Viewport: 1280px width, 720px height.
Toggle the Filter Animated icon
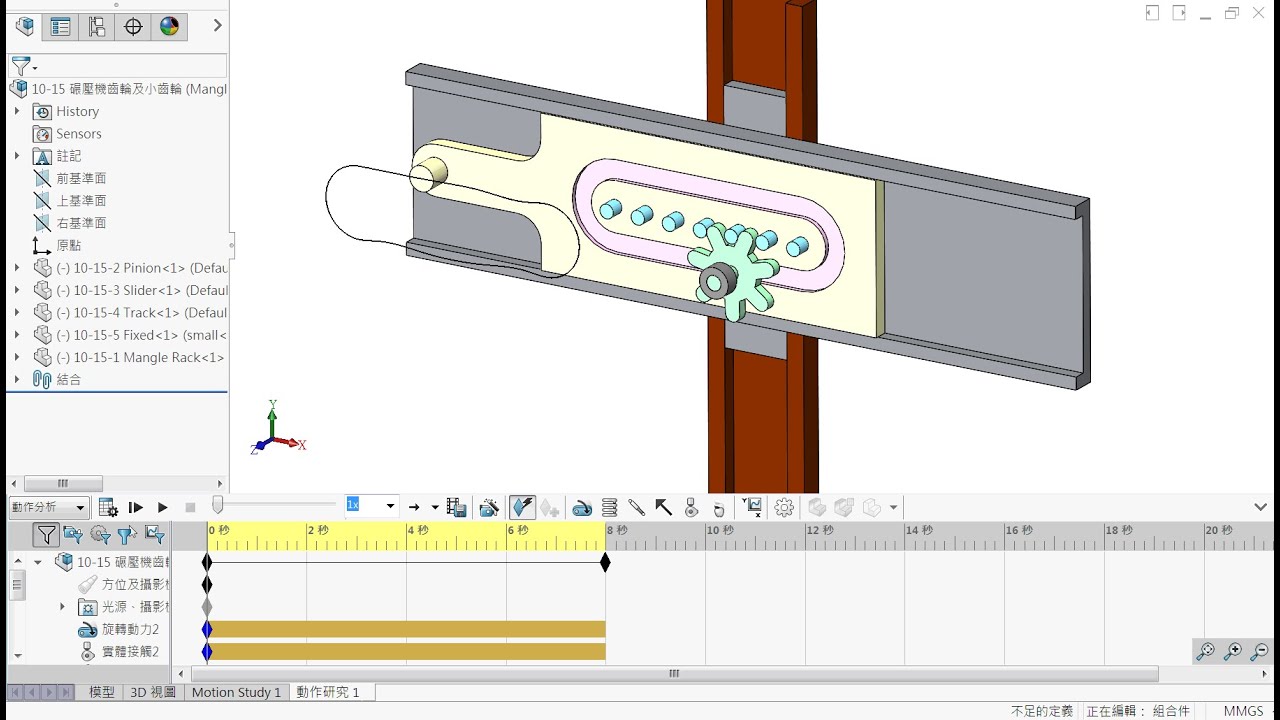pyautogui.click(x=73, y=535)
